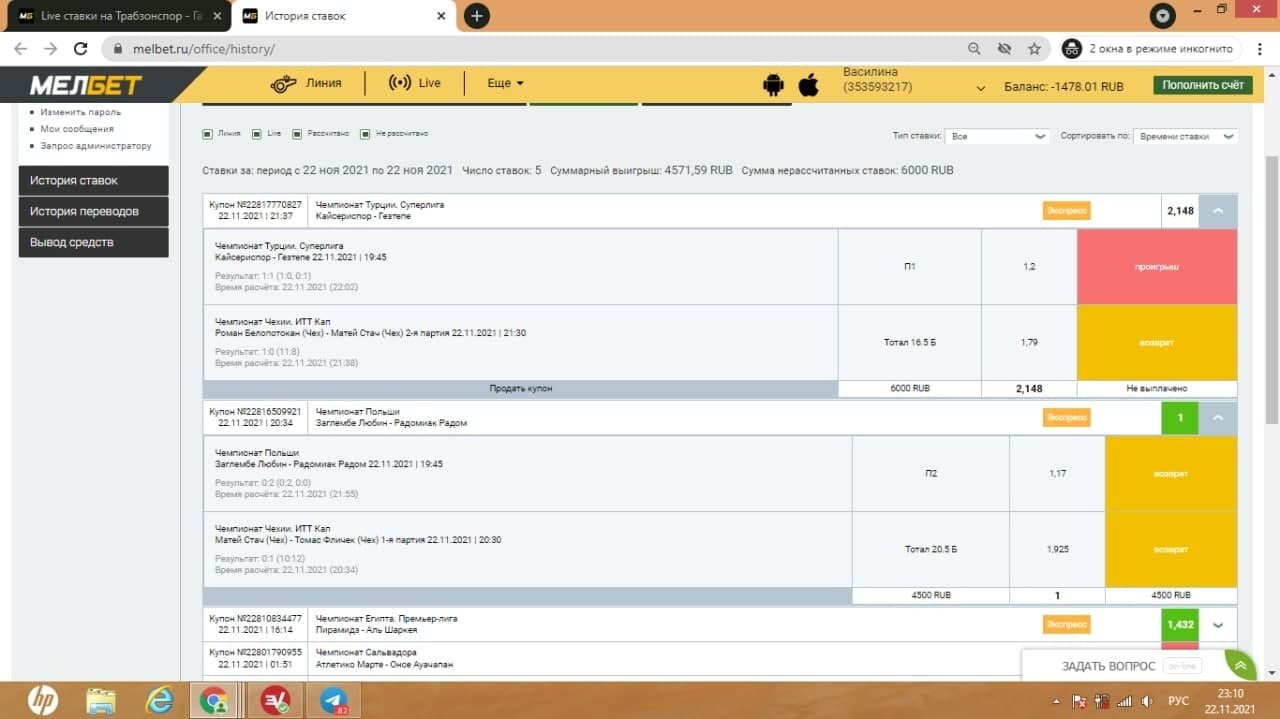Click the browser reload icon
This screenshot has width=1280, height=719.
click(80, 48)
